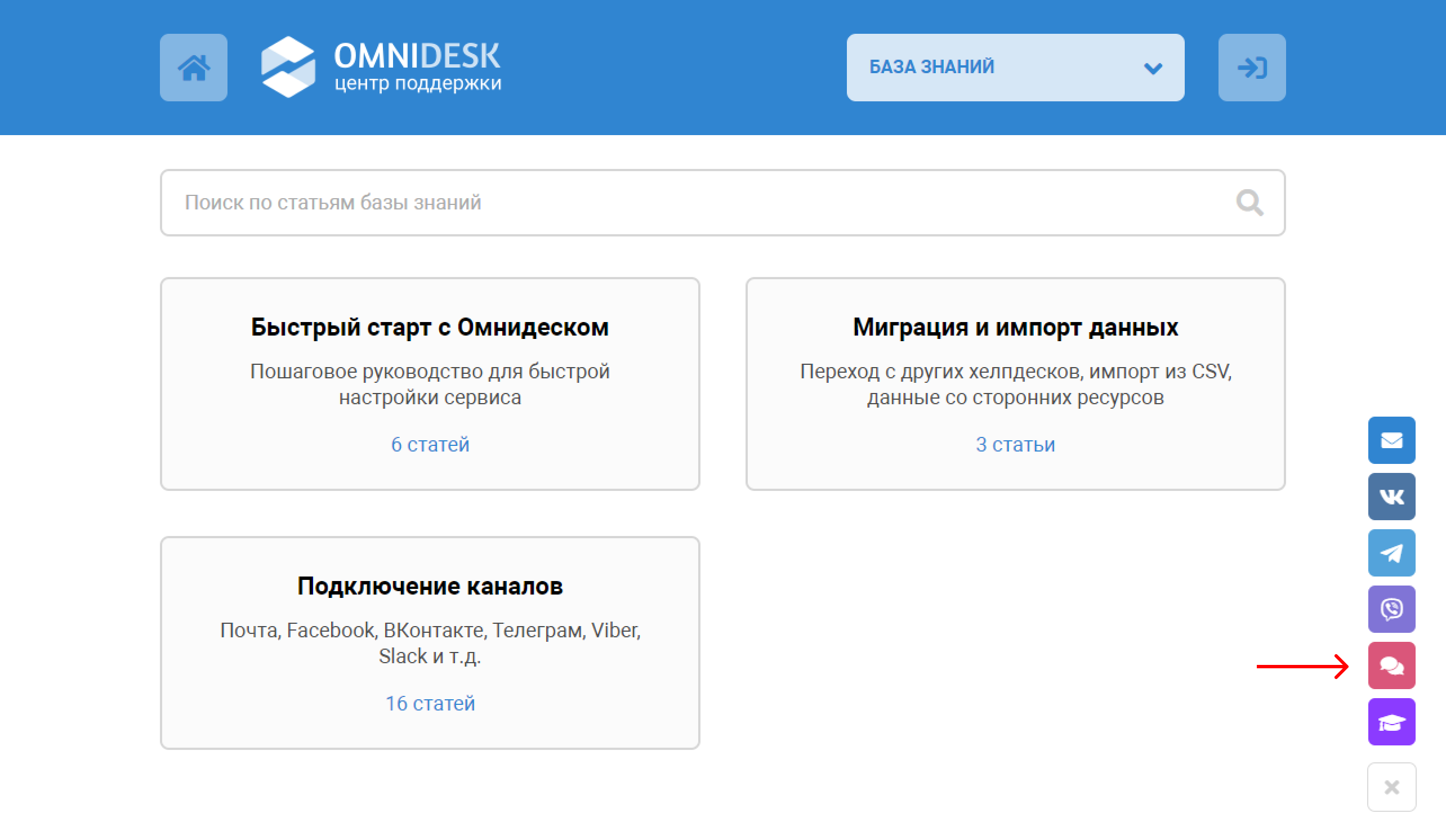Click the search magnifier icon

click(1248, 203)
